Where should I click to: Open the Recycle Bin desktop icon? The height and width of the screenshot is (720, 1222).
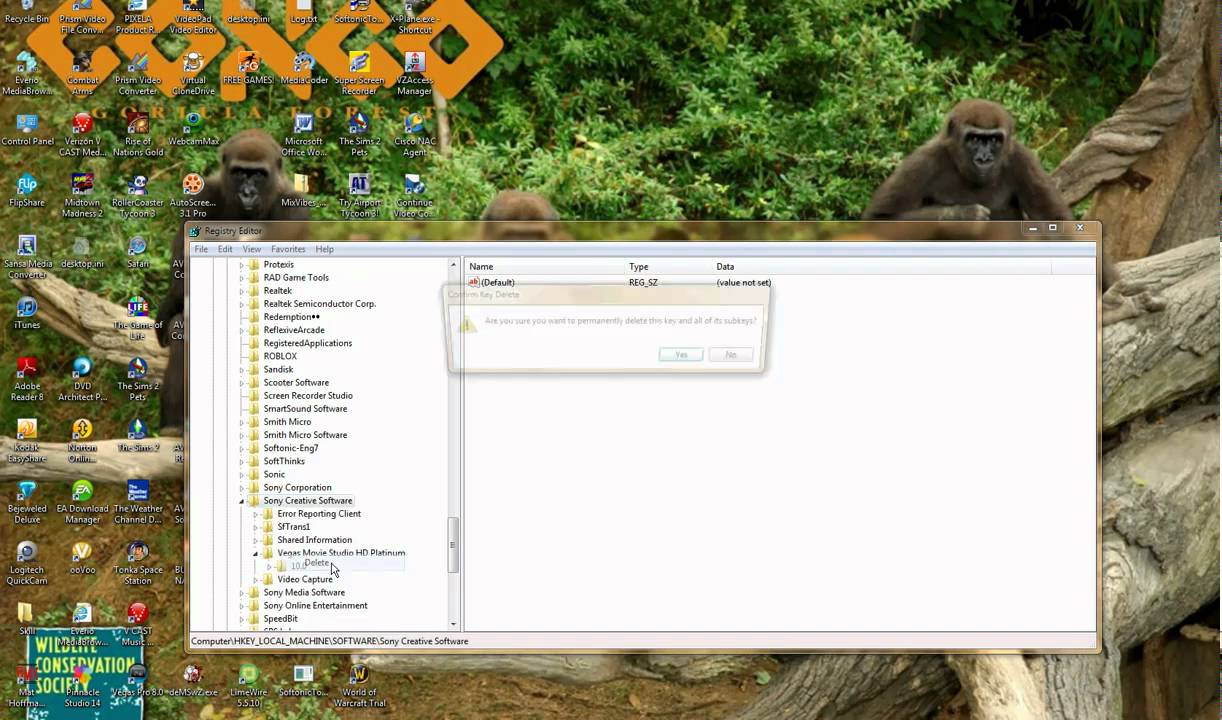[x=27, y=13]
